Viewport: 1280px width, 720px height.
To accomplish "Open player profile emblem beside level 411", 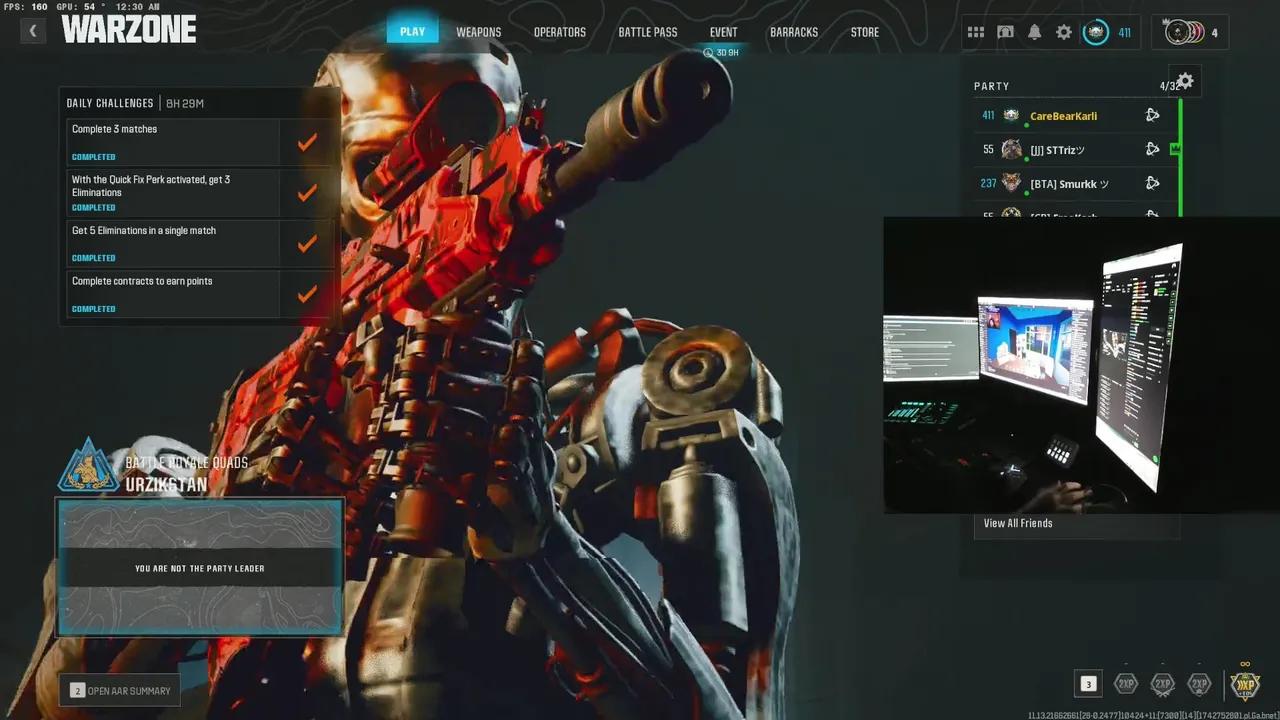I will pyautogui.click(x=1096, y=32).
